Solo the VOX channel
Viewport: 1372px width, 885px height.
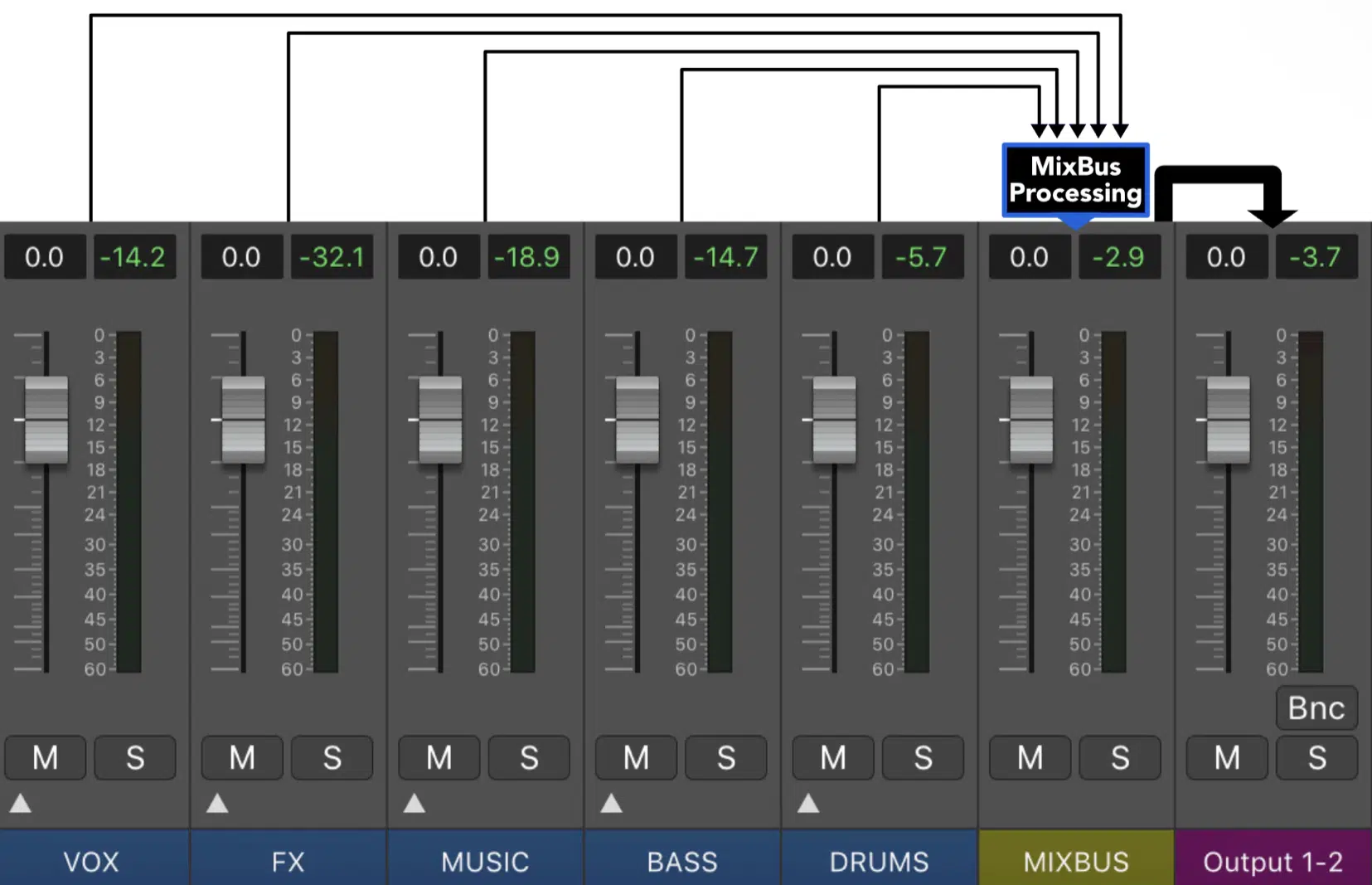(x=135, y=757)
